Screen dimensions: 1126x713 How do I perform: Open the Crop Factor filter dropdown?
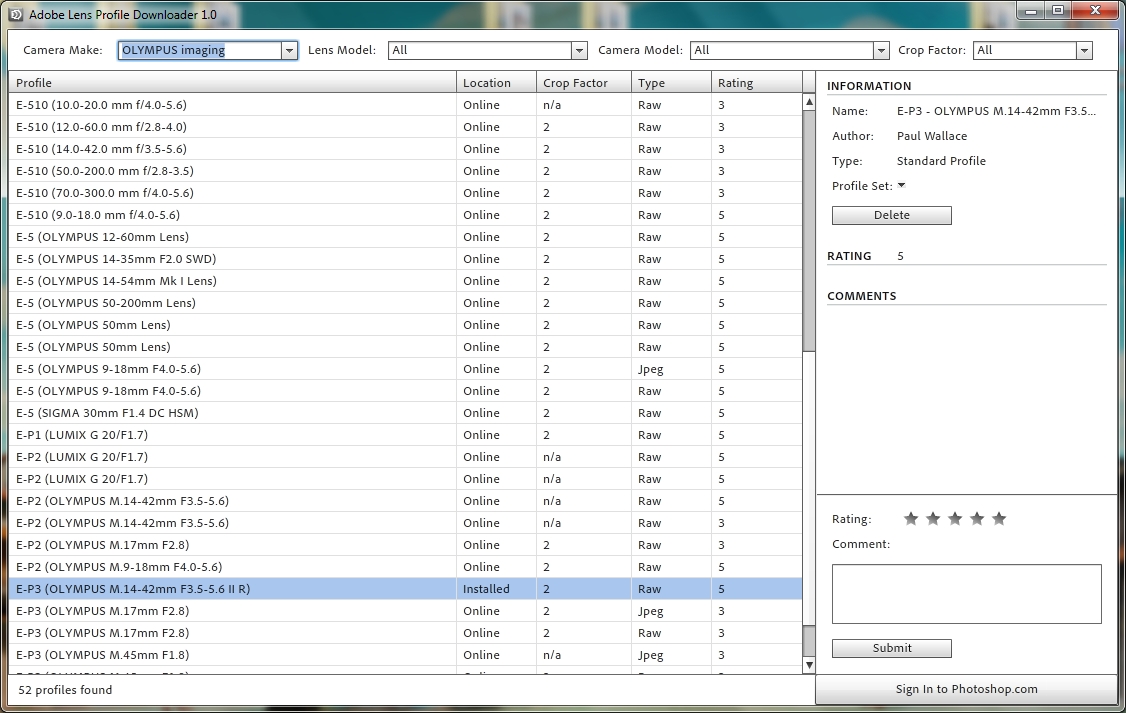(1084, 50)
